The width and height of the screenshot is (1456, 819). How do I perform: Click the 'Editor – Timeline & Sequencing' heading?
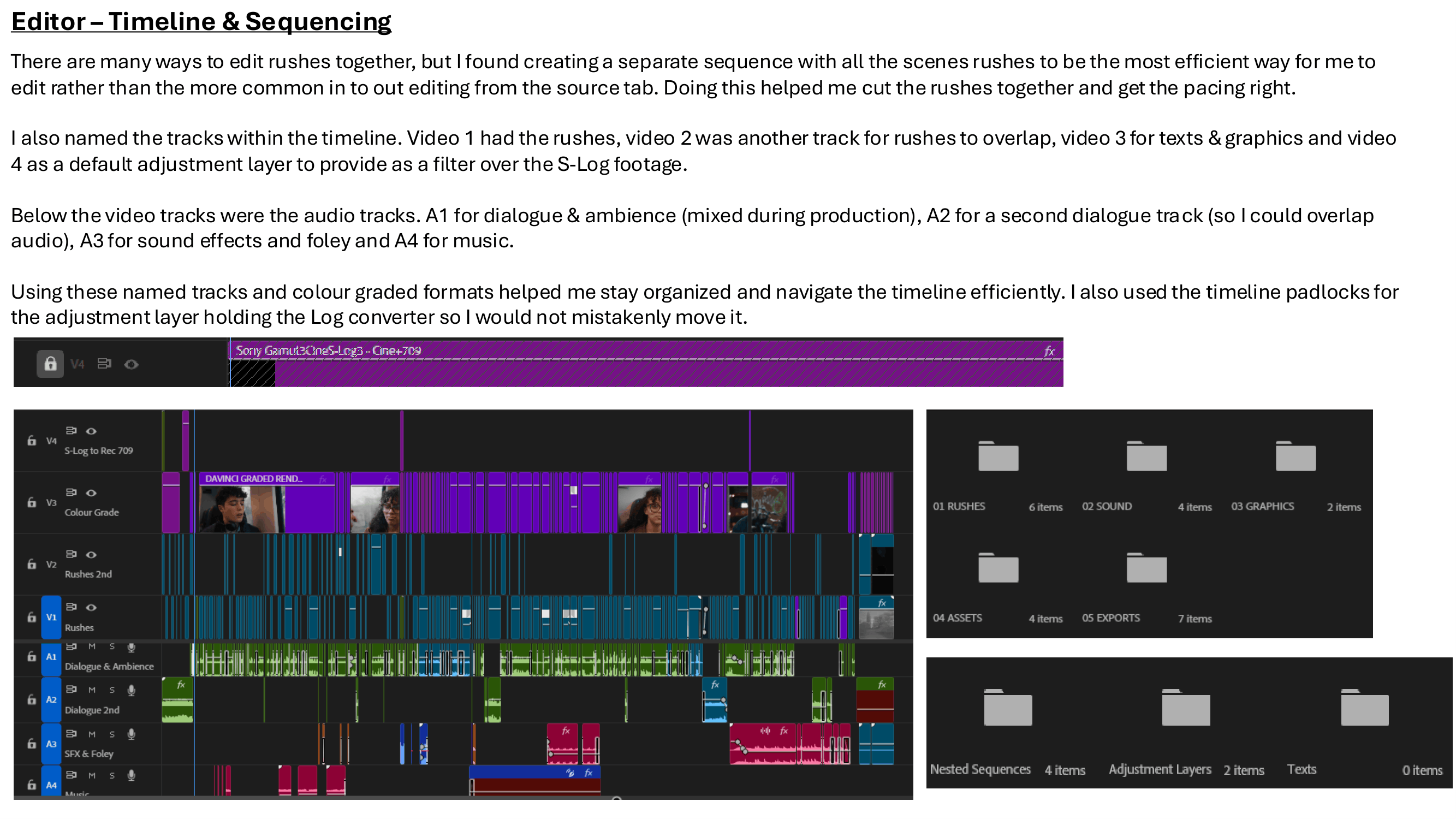tap(201, 21)
